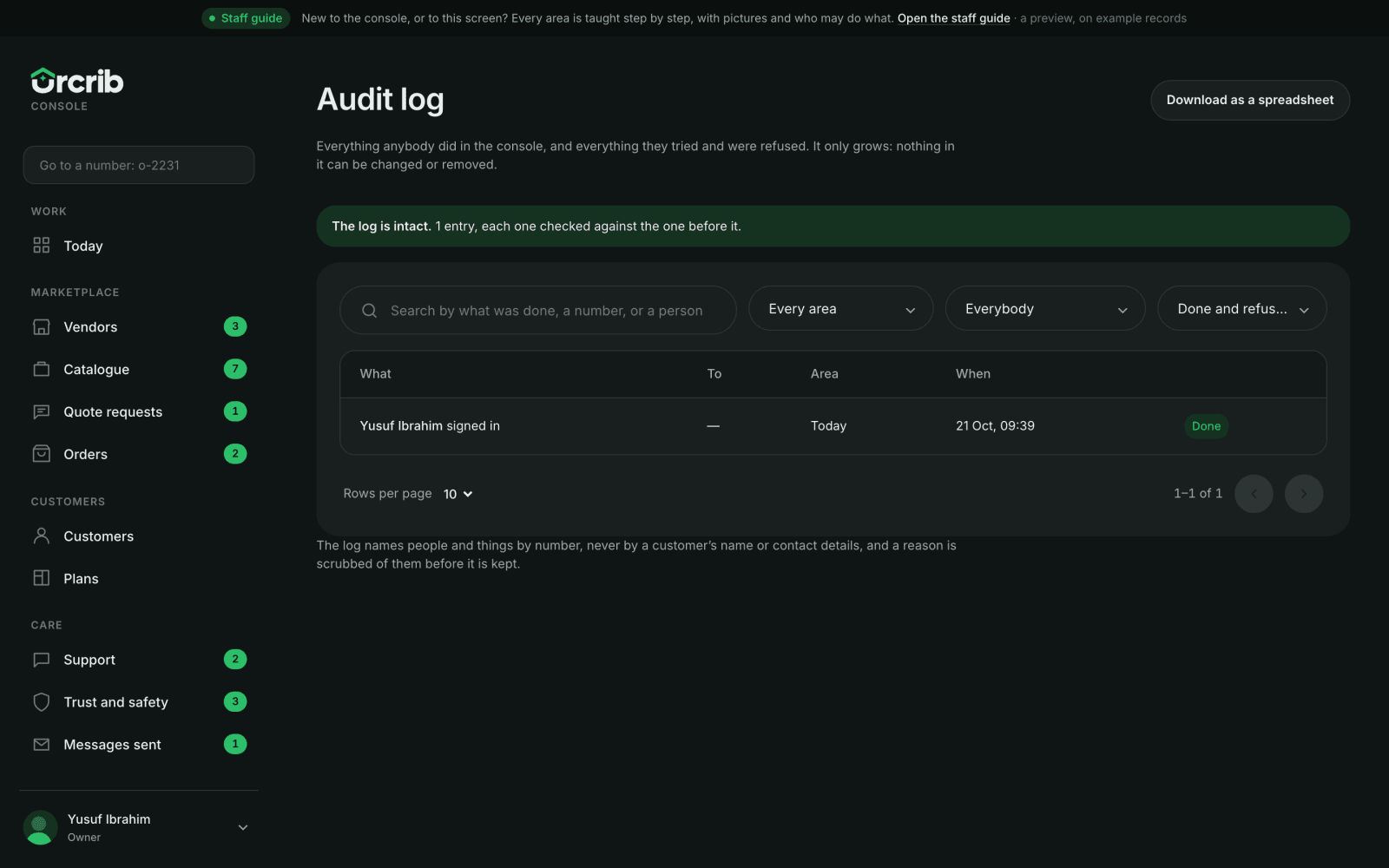The height and width of the screenshot is (868, 1389).
Task: Open Catalogue in the sidebar
Action: pos(139,369)
